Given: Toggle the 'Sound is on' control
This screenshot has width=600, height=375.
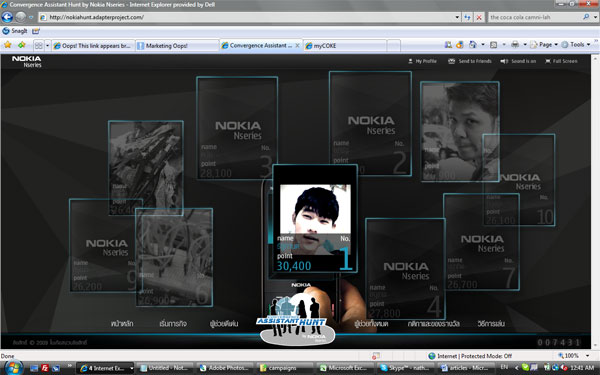Looking at the screenshot, I should click(518, 61).
